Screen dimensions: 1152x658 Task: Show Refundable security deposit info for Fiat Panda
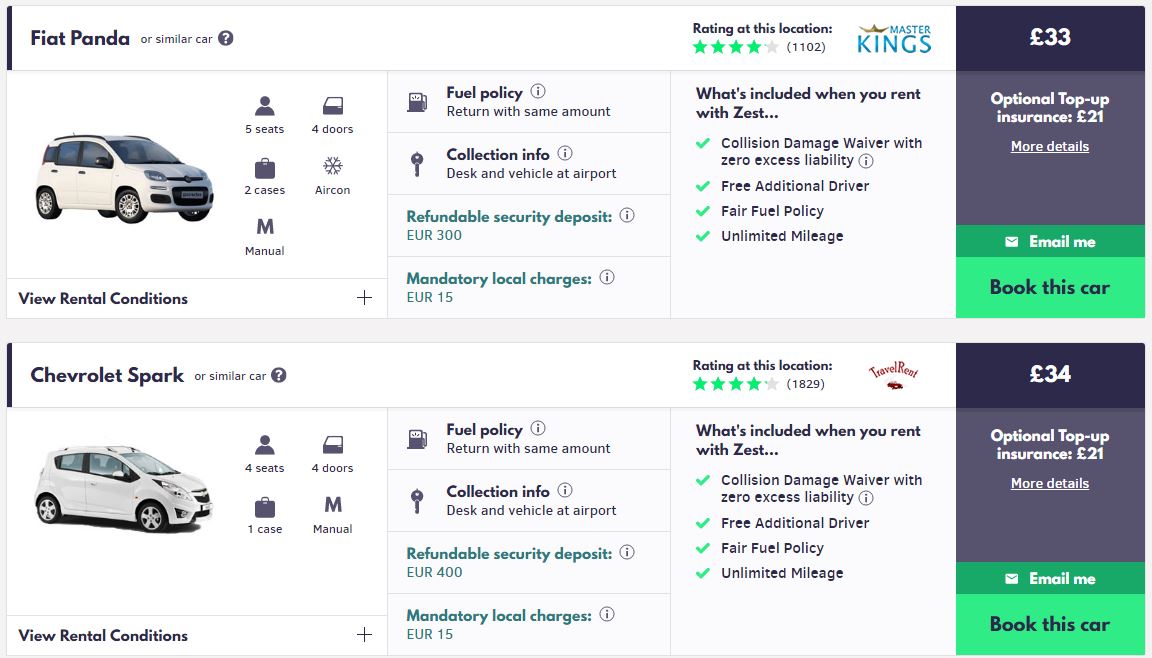click(x=627, y=216)
